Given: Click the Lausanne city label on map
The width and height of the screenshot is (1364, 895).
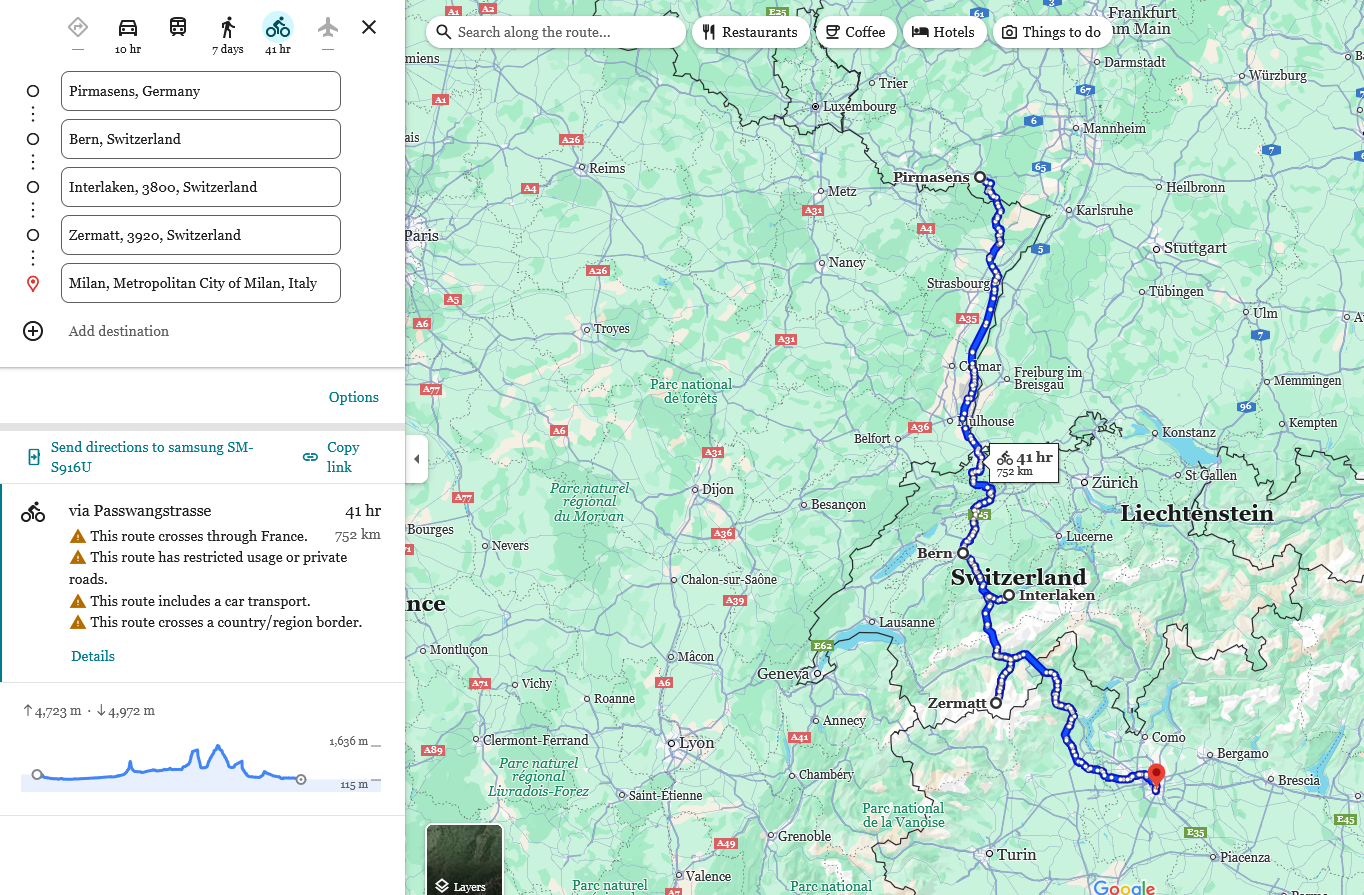Looking at the screenshot, I should coord(907,622).
